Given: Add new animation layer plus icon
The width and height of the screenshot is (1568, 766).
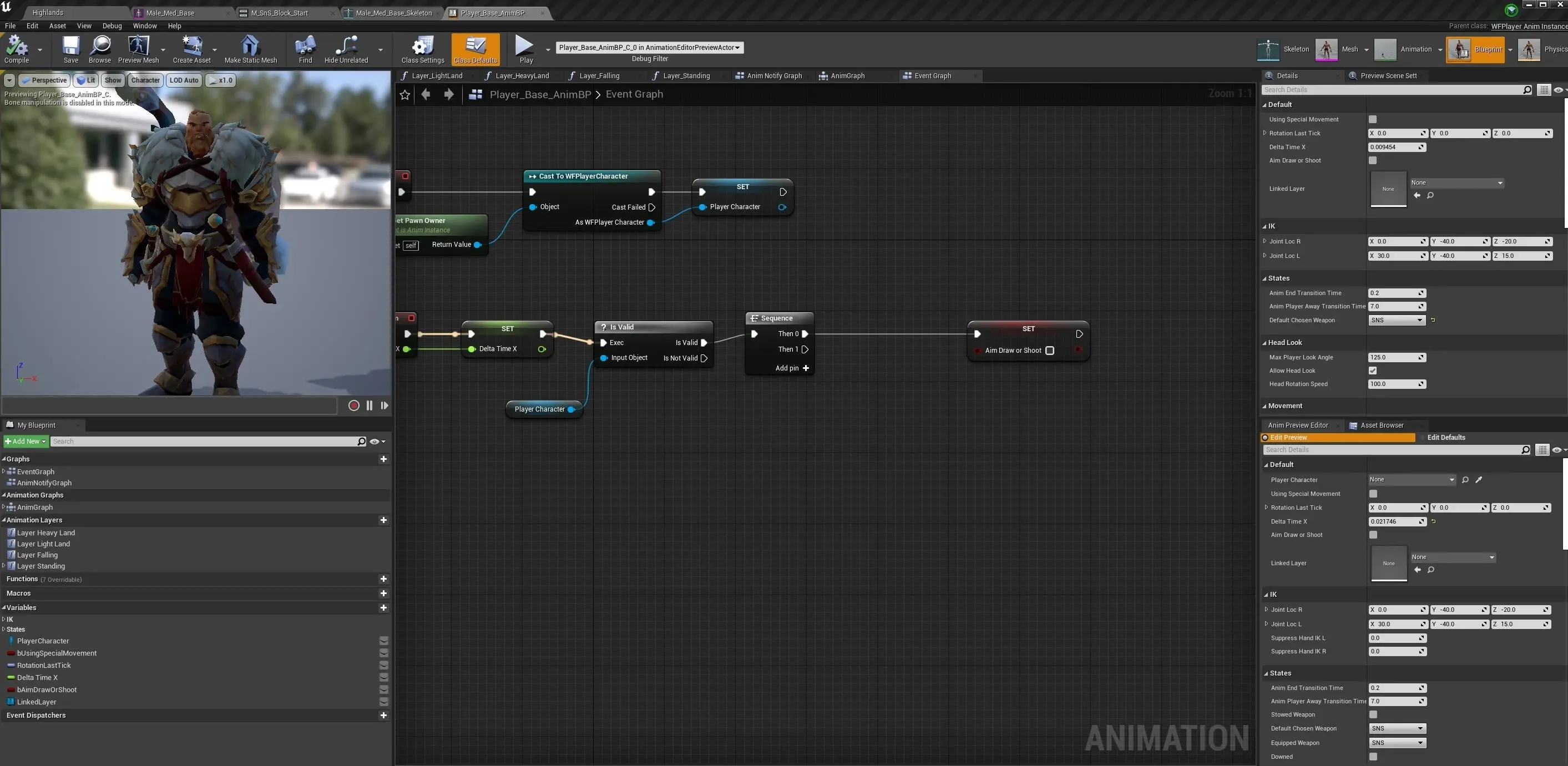Looking at the screenshot, I should (x=383, y=520).
